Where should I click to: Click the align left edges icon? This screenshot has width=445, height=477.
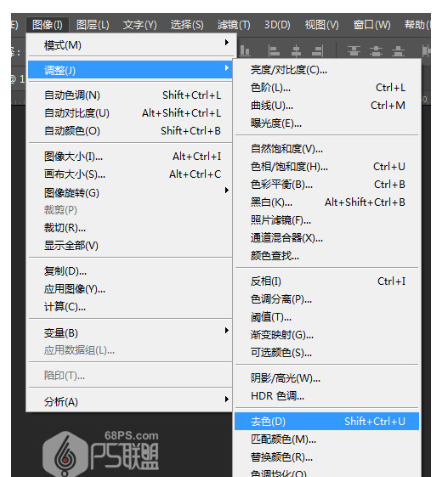[x=274, y=51]
